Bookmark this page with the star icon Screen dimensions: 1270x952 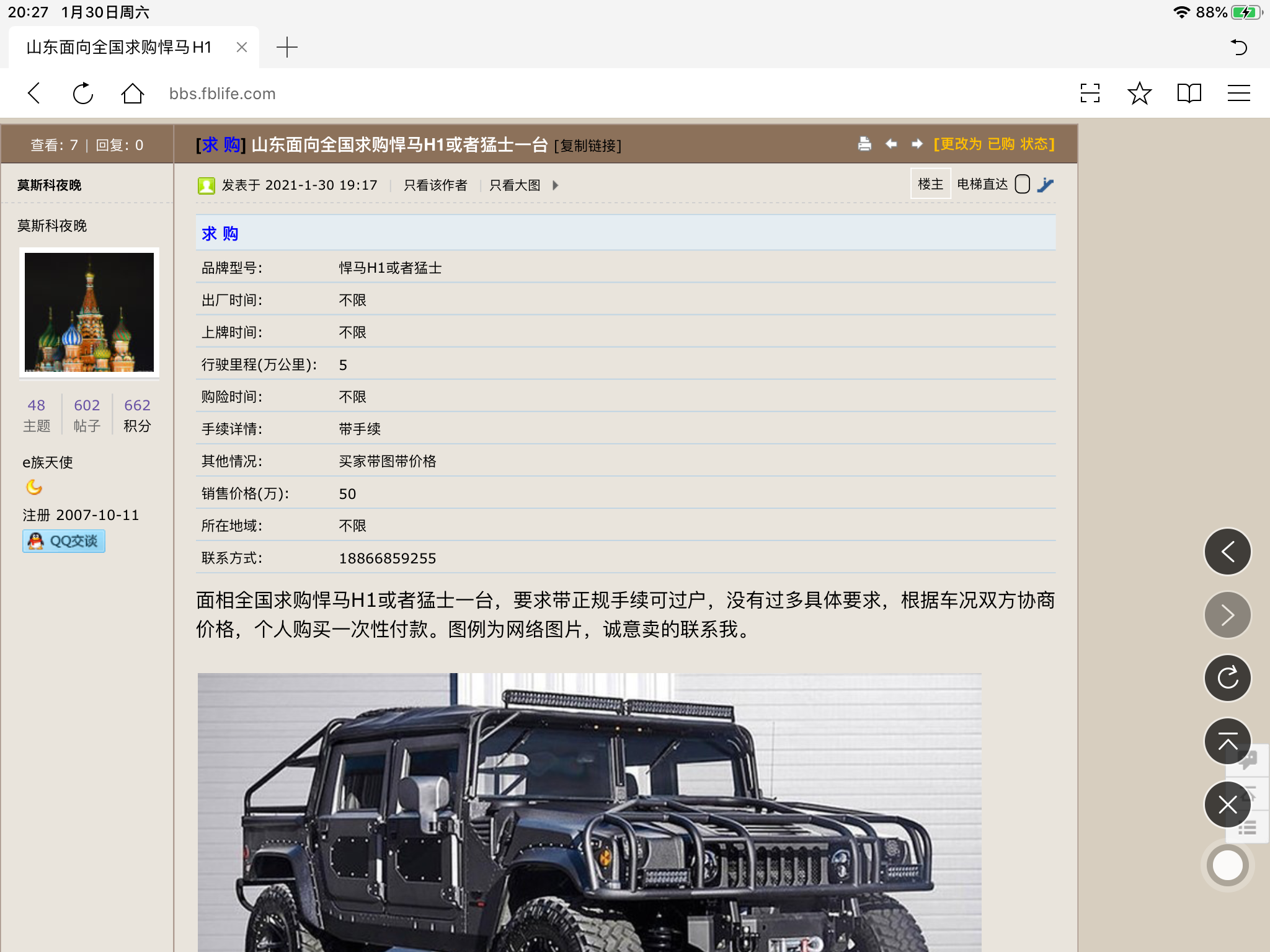coord(1139,94)
